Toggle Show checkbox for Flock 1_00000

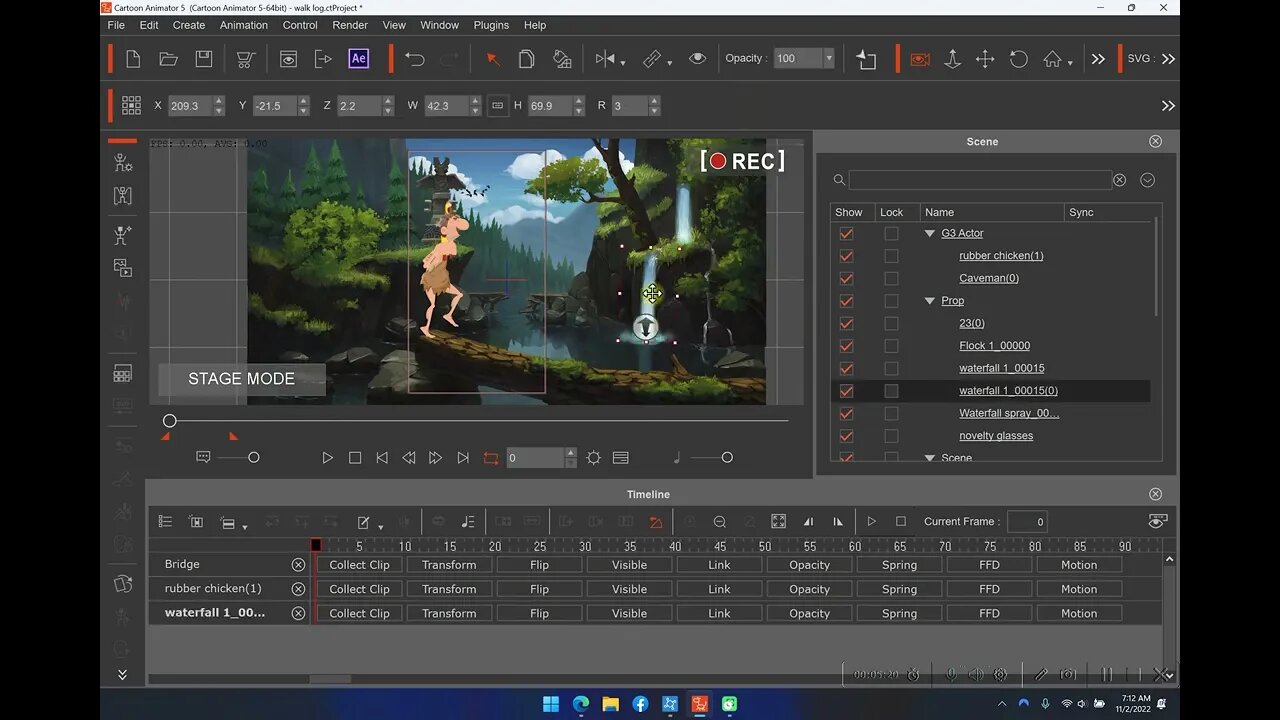click(847, 346)
